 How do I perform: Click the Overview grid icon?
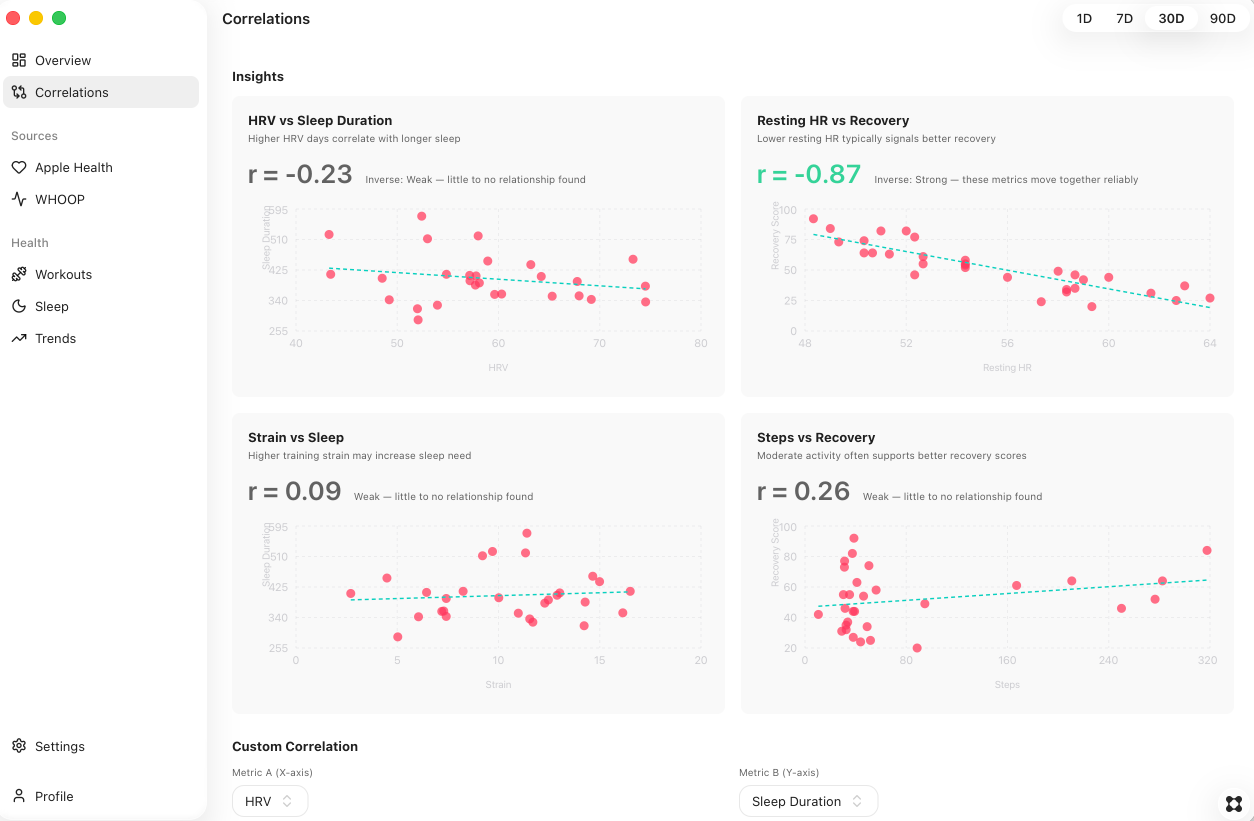19,60
